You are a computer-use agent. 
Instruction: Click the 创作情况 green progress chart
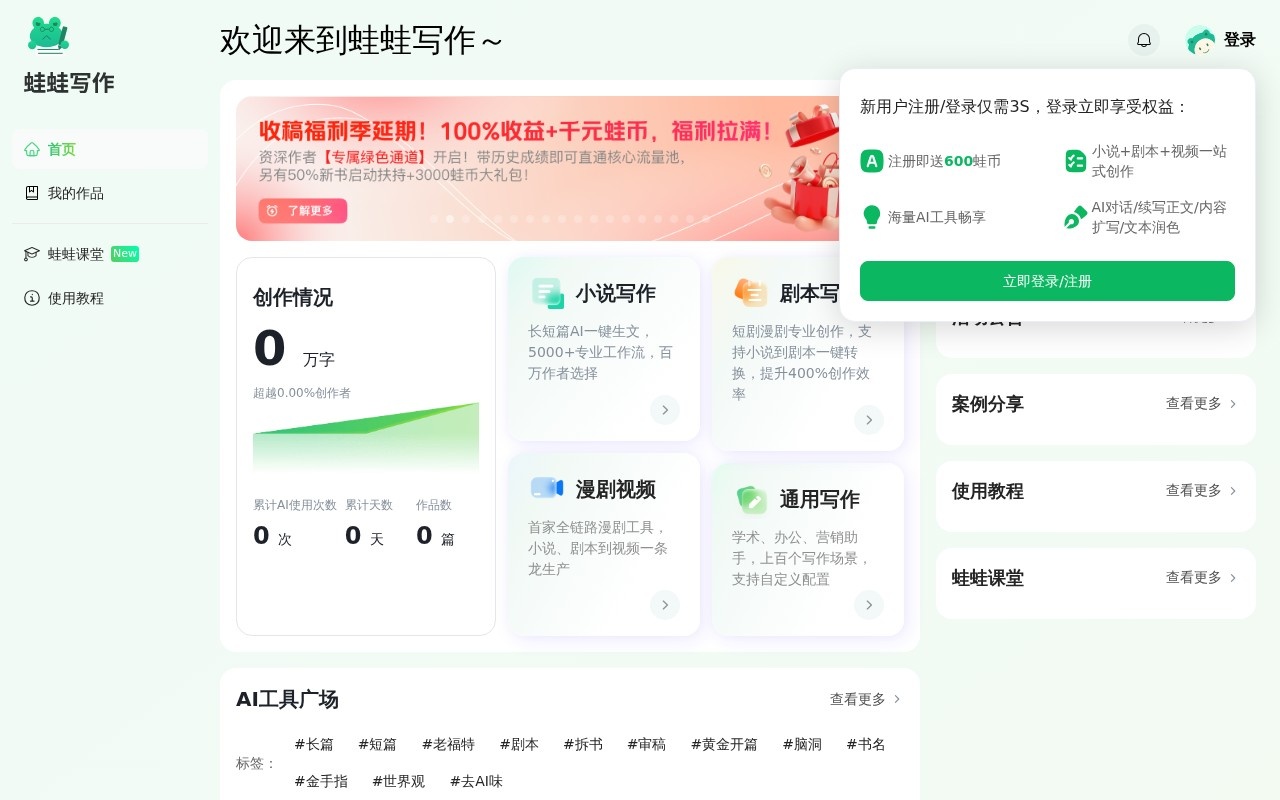point(366,436)
